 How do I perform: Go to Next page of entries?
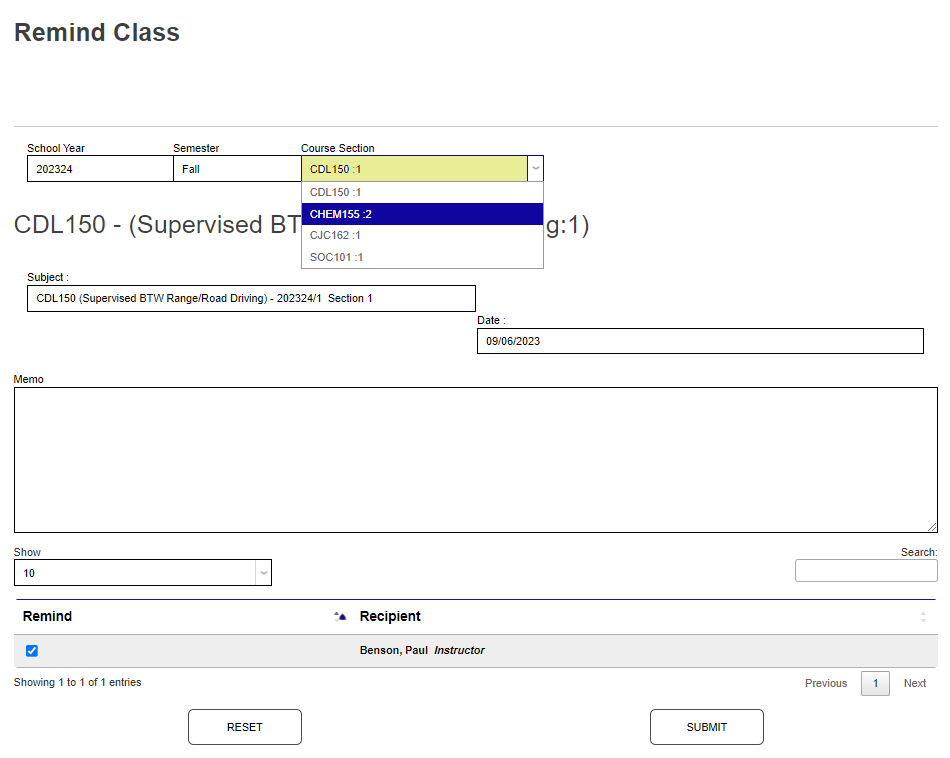tap(915, 683)
